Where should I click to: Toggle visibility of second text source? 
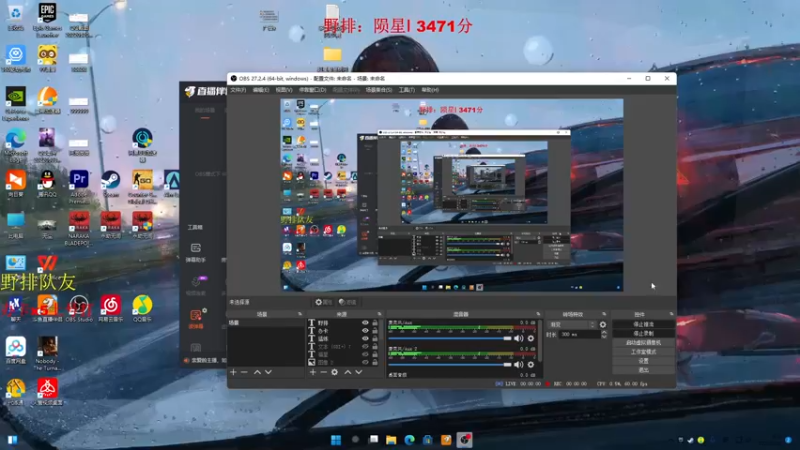(x=365, y=331)
